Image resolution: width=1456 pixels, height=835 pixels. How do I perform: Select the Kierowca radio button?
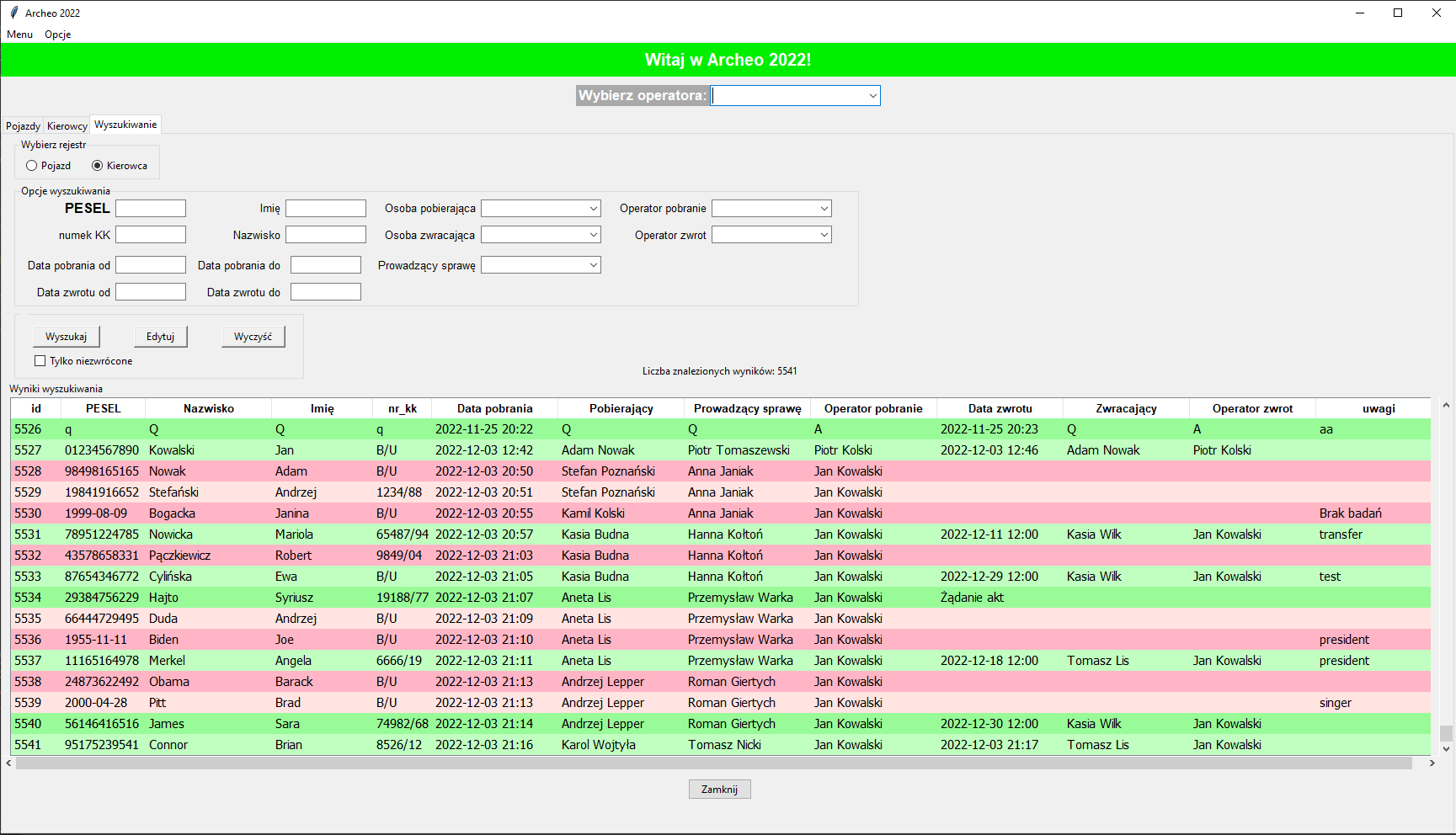point(98,166)
